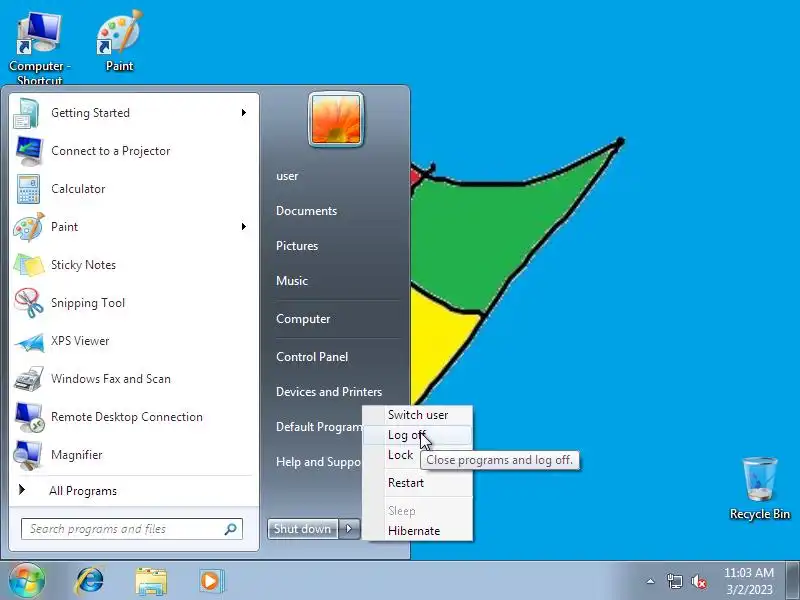The width and height of the screenshot is (800, 600).
Task: Choose Hibernate
Action: [x=418, y=531]
